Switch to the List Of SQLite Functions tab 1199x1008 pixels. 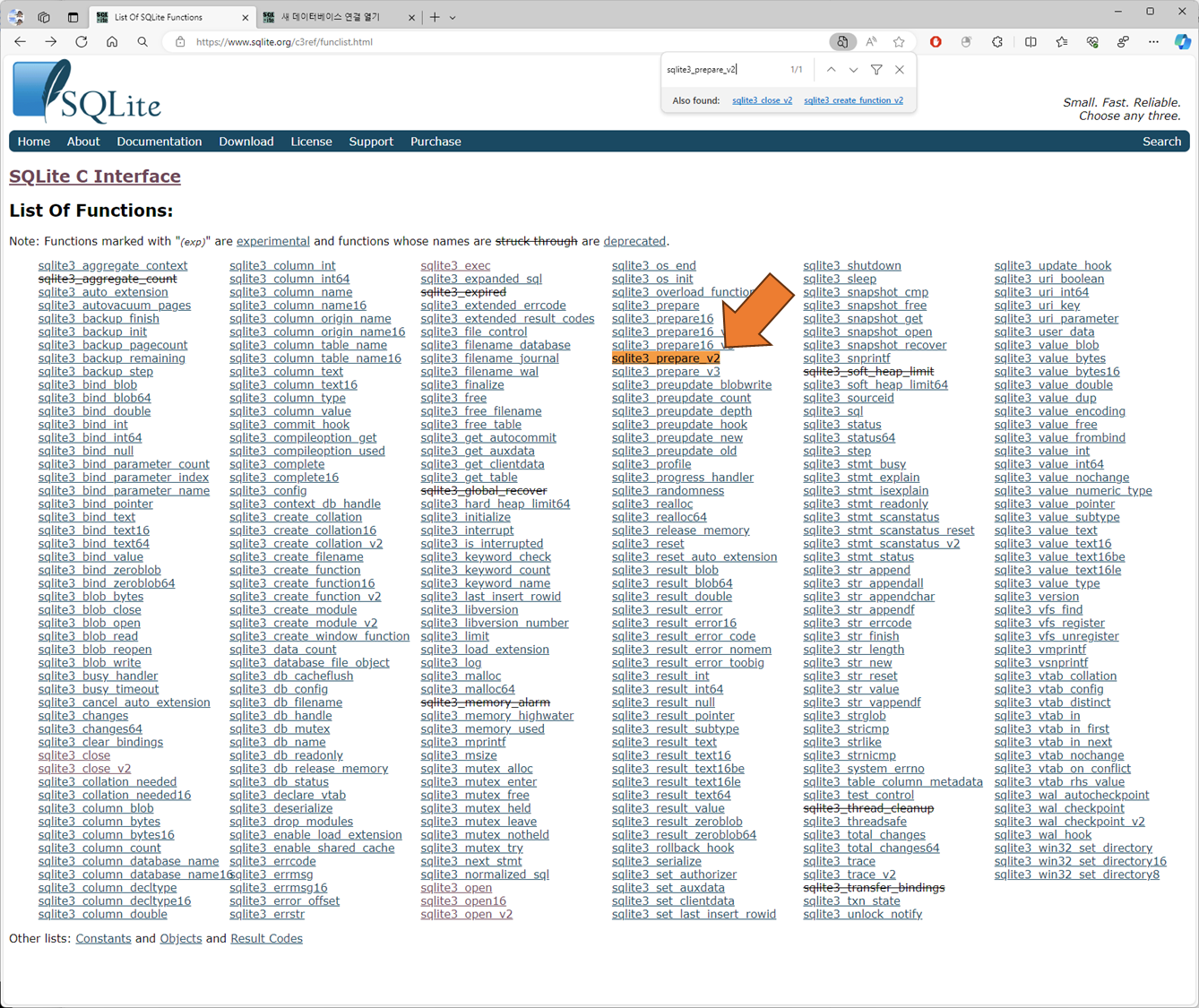click(x=174, y=17)
